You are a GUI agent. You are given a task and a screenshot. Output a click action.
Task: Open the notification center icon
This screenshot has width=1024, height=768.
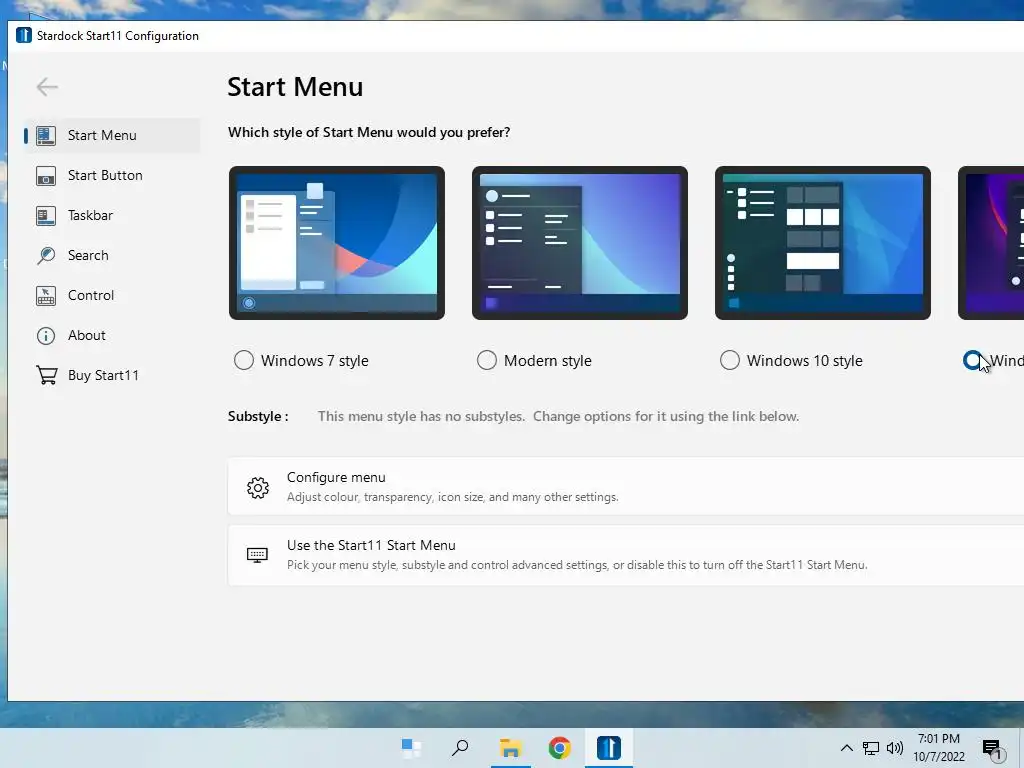point(991,750)
